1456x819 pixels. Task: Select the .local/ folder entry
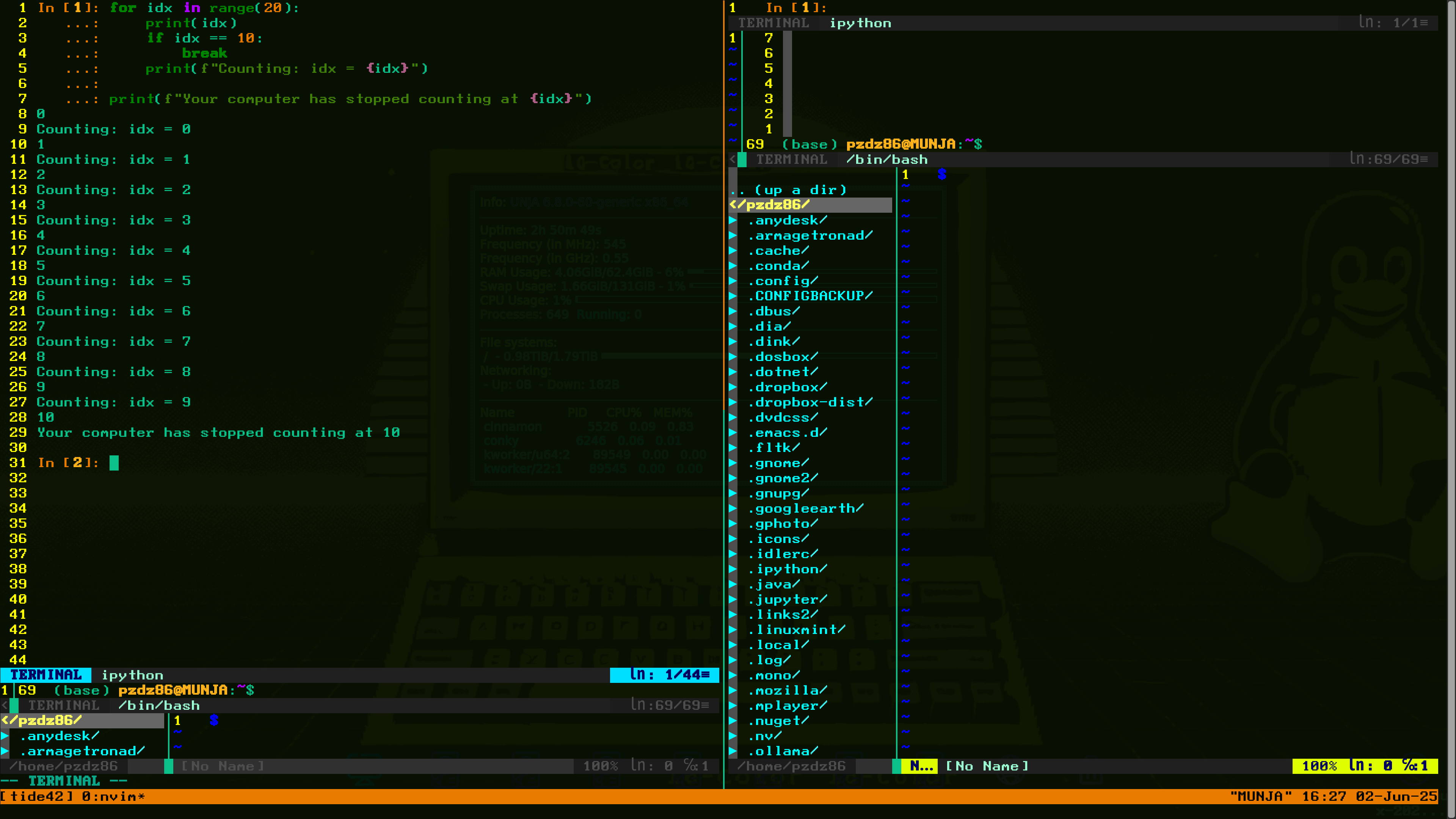pos(778,645)
